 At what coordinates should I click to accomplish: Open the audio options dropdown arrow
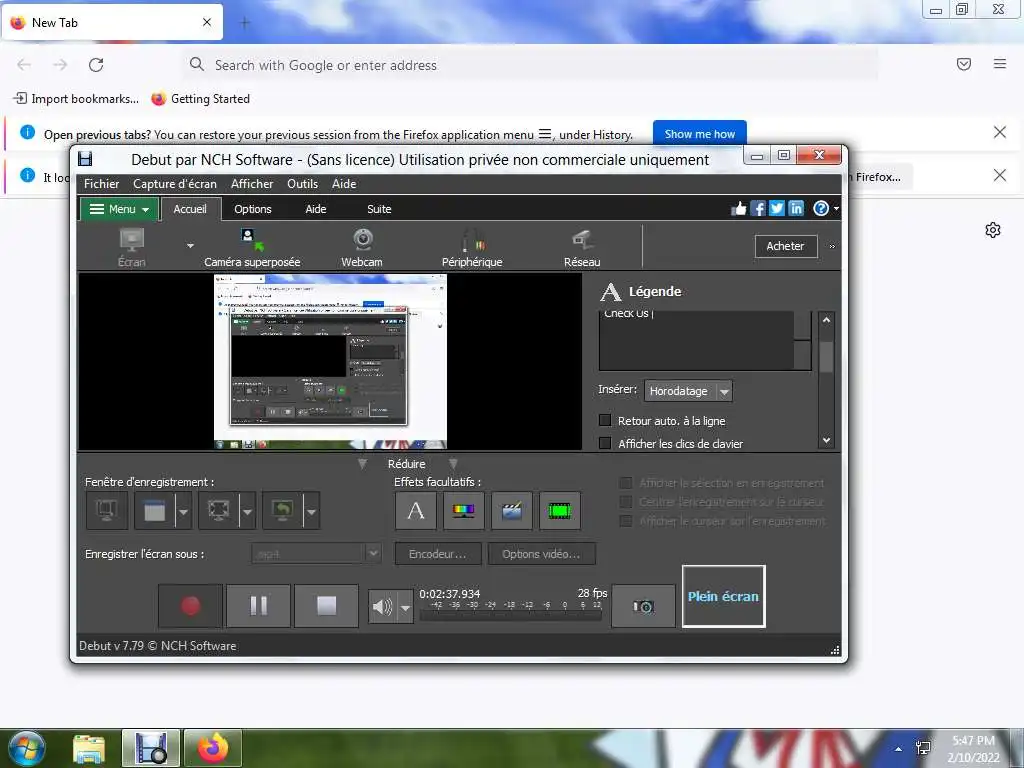[x=406, y=607]
